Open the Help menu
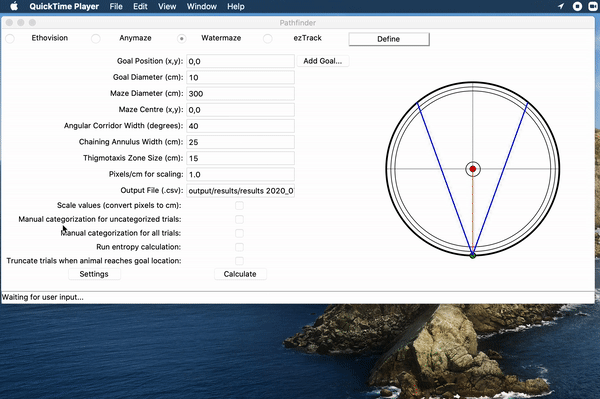Viewport: 600px width, 399px height. pyautogui.click(x=236, y=7)
